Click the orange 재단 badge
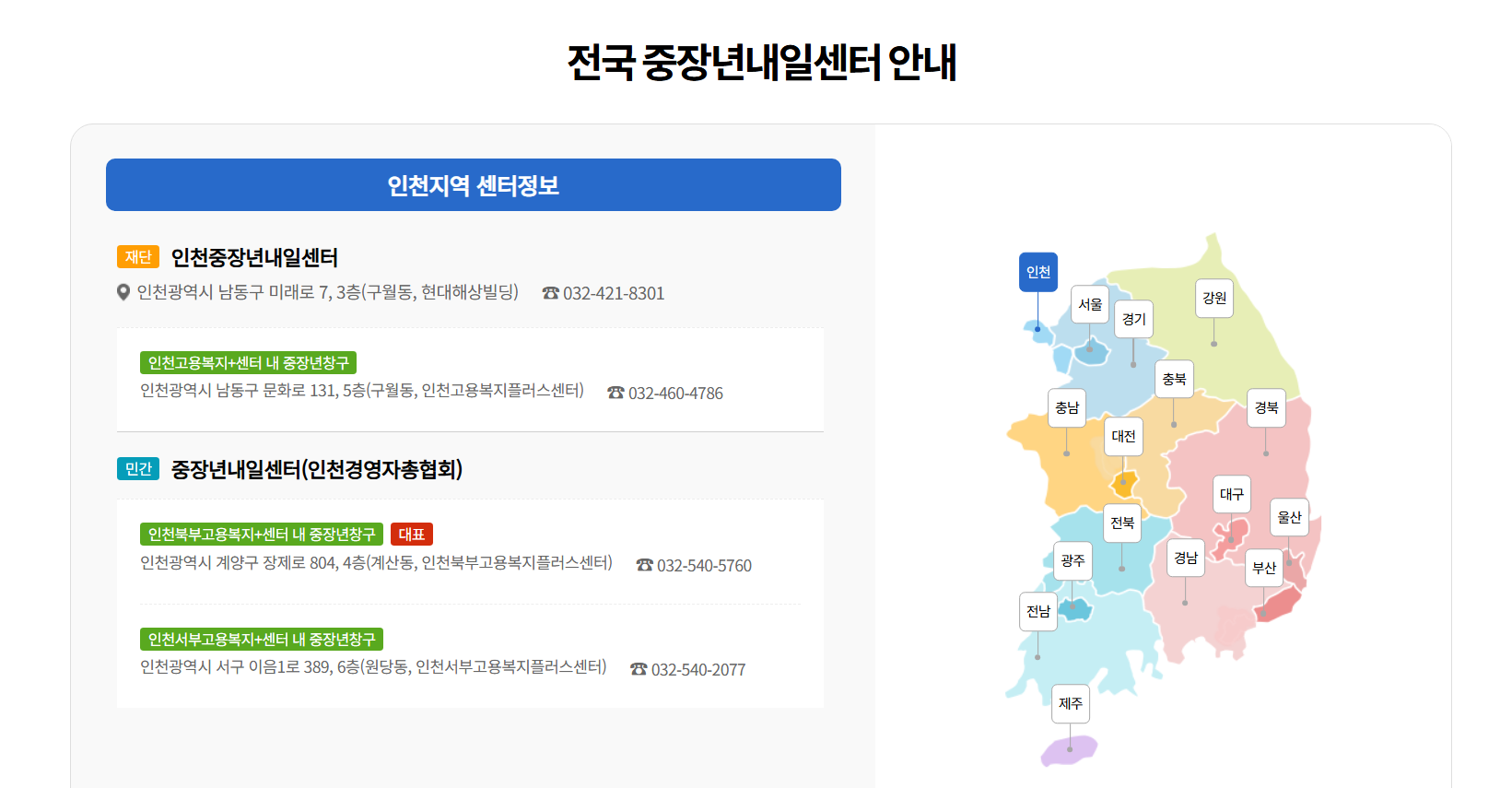Image resolution: width=1512 pixels, height=788 pixels. pos(138,257)
